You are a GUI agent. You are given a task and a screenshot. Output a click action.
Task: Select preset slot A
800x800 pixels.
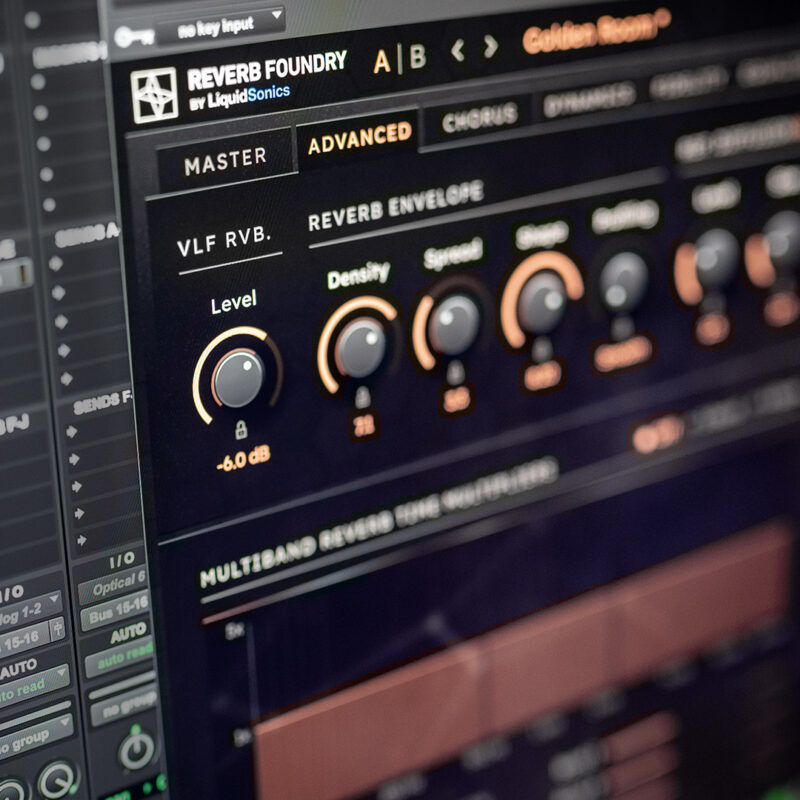pos(382,61)
